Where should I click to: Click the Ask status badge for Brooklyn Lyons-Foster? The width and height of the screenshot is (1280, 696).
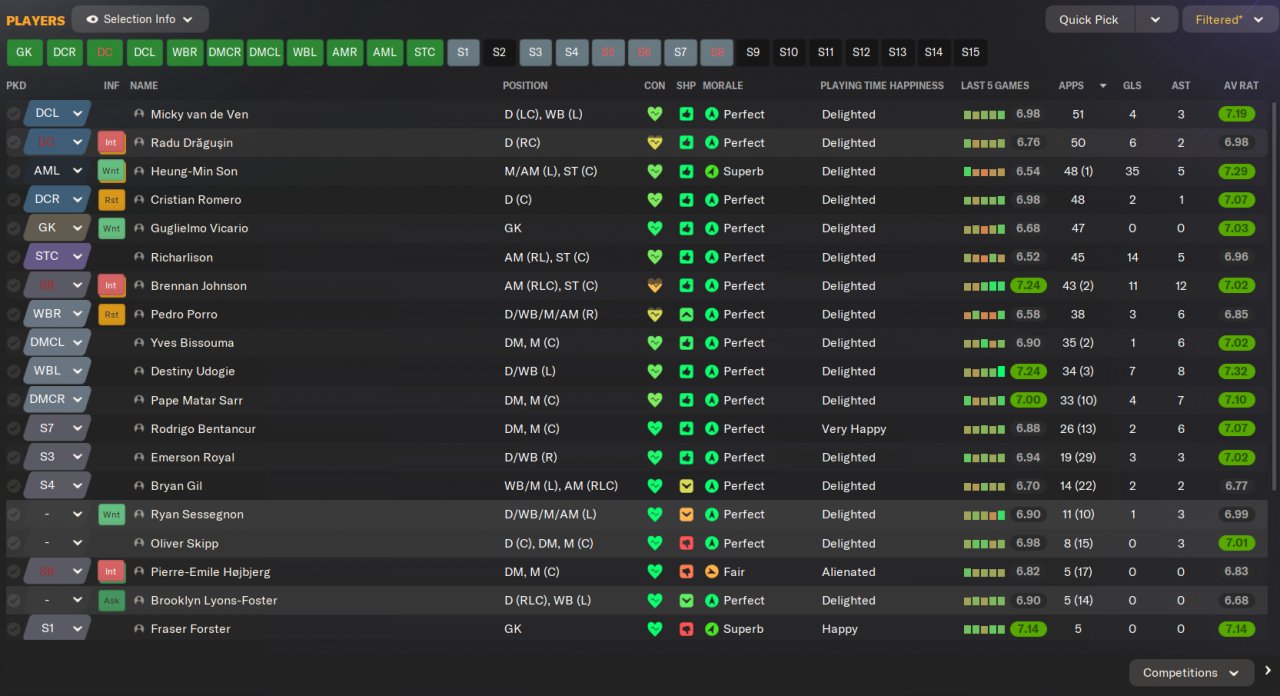[111, 600]
